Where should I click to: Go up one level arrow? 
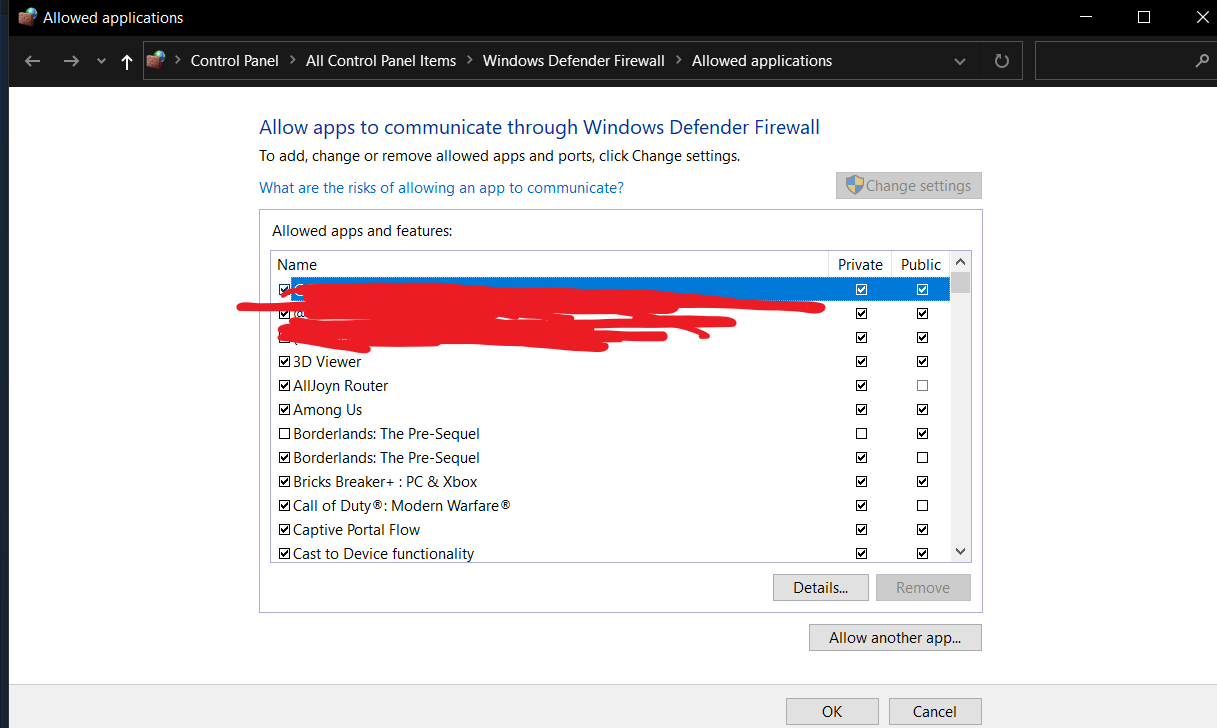[127, 61]
